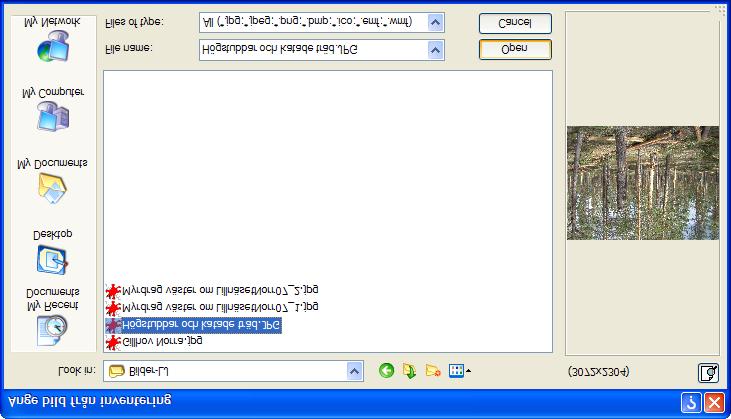Screen dimensions: 731x419
Task: Go to My Computer in places bar
Action: pos(53,110)
